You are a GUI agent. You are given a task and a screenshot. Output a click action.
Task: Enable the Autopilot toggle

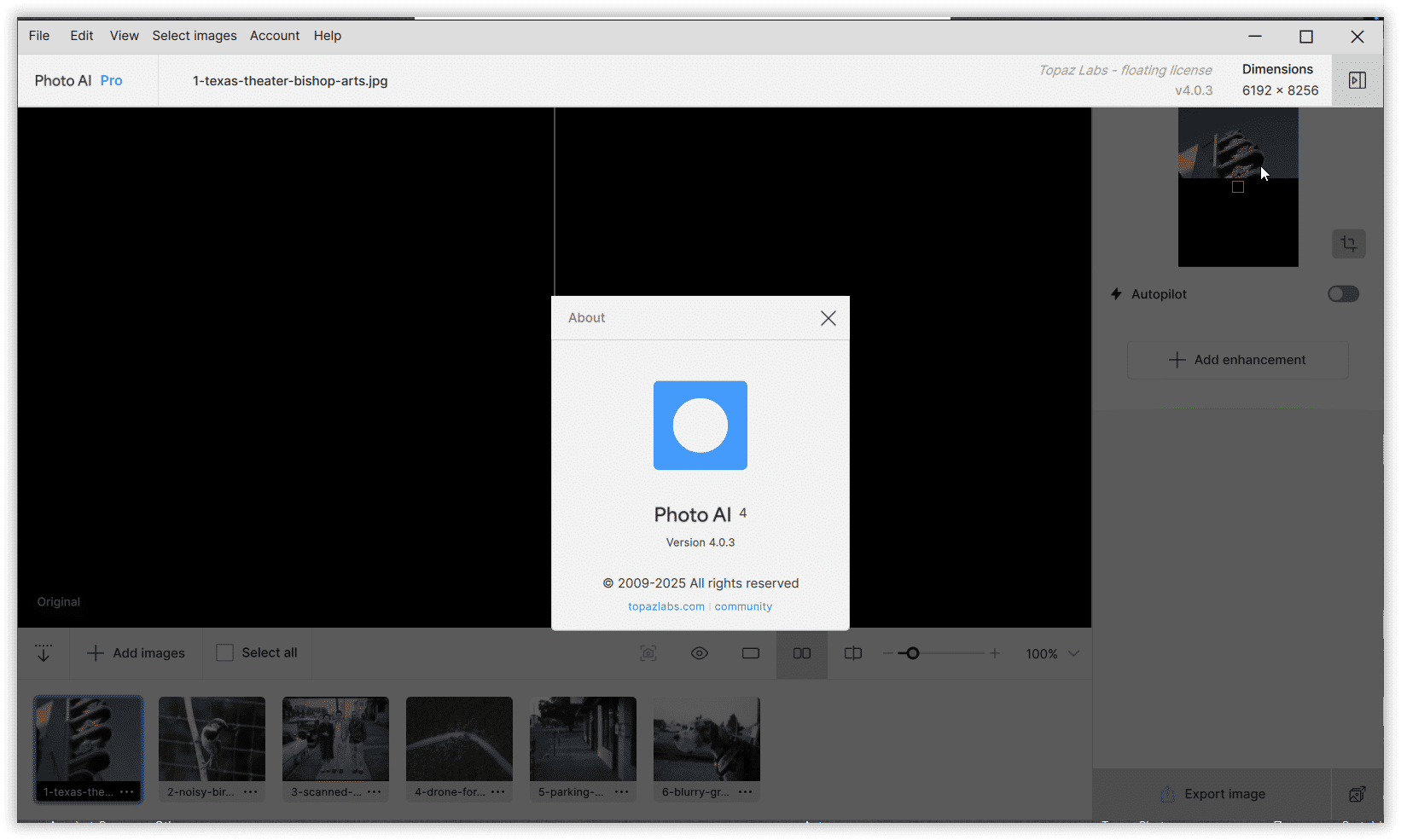pos(1342,293)
